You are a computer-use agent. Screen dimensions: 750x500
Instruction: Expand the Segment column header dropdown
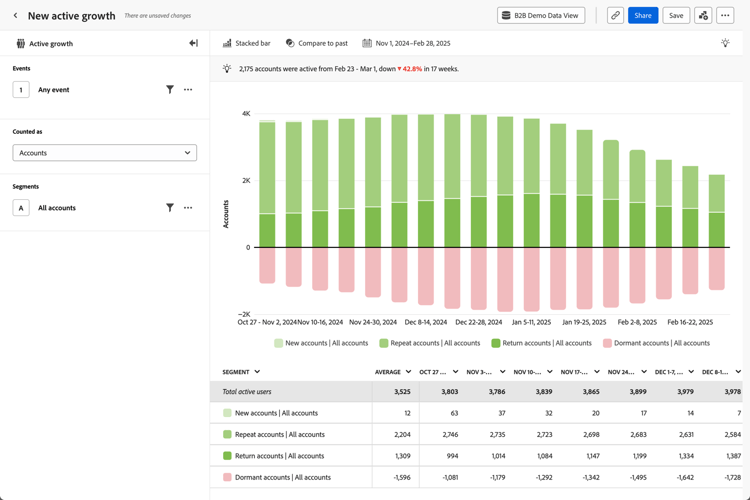coord(257,372)
